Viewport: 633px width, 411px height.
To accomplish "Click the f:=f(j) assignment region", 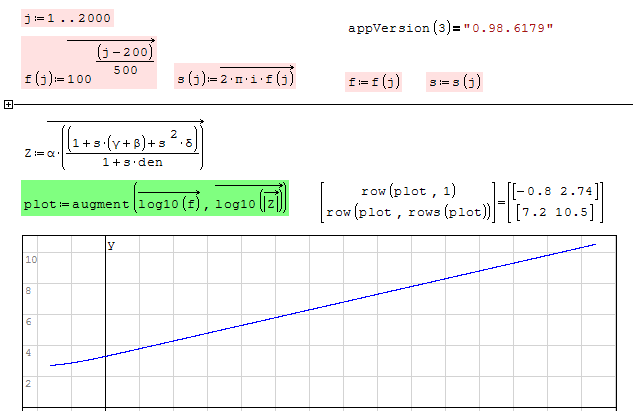I will [373, 82].
